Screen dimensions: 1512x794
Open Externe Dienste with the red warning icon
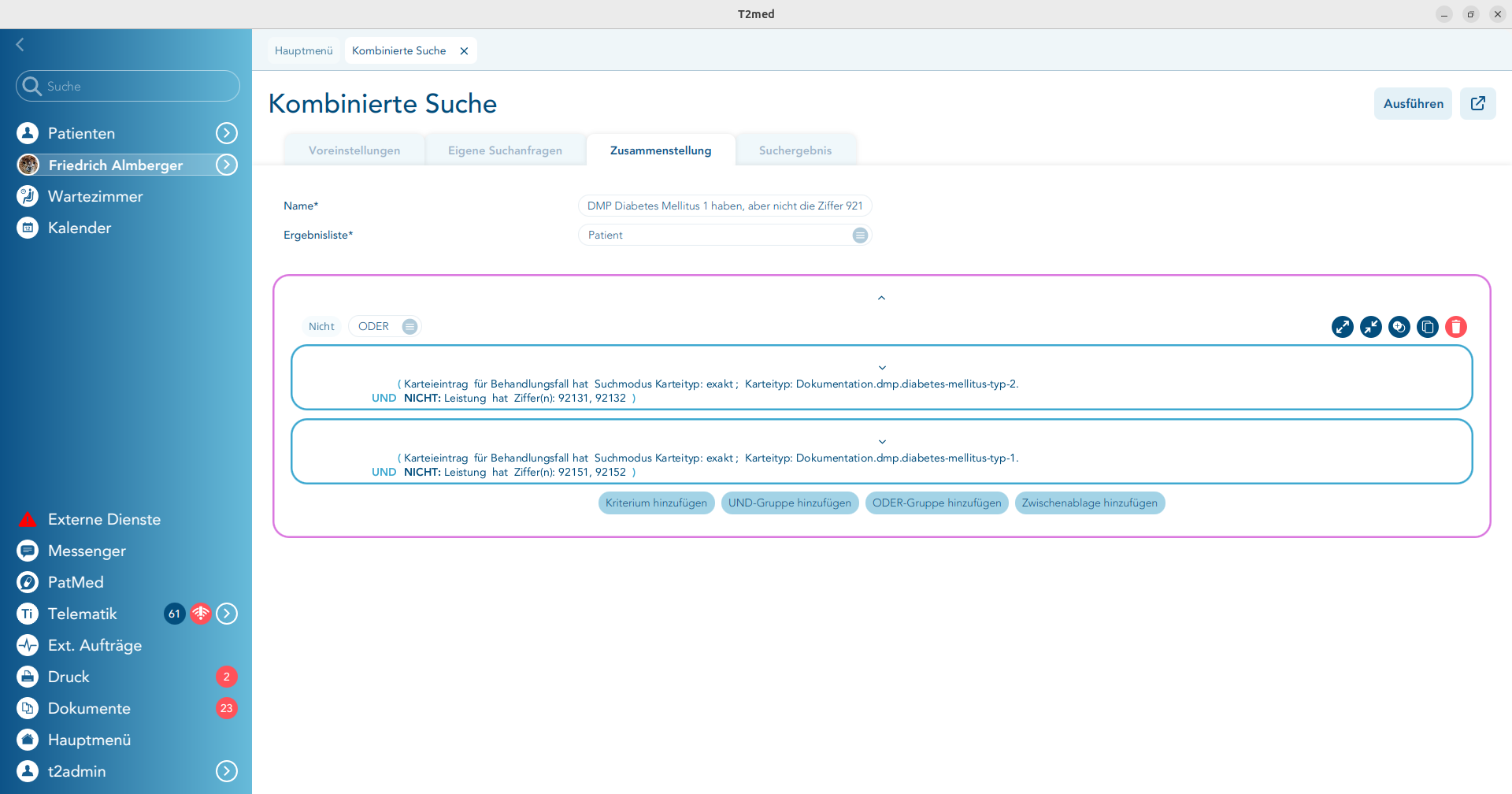coord(104,519)
